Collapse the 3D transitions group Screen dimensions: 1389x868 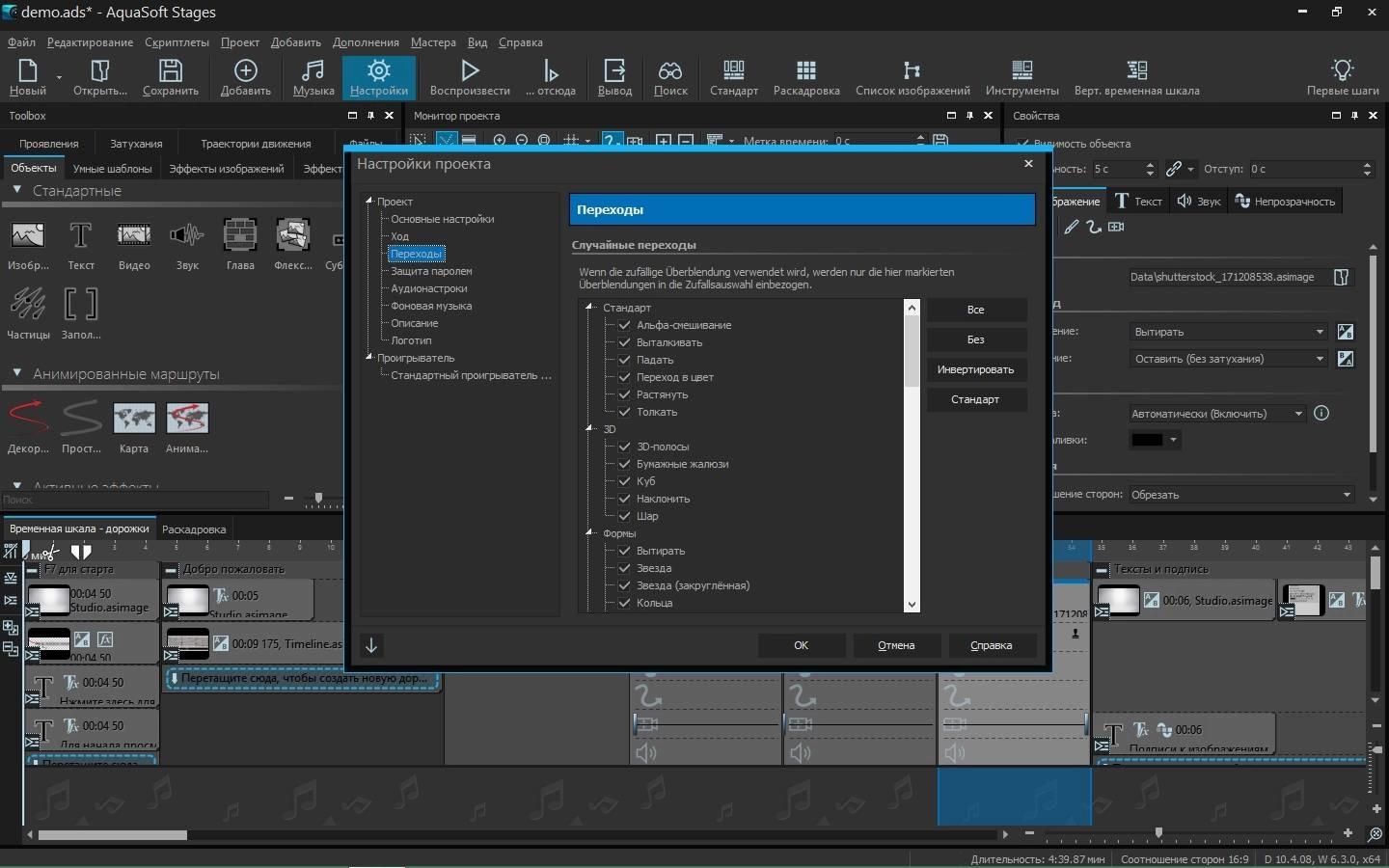[x=589, y=428]
